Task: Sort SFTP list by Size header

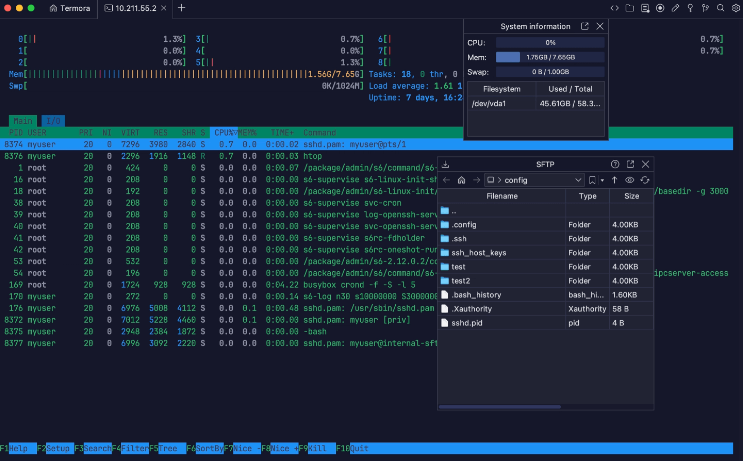Action: pos(632,196)
